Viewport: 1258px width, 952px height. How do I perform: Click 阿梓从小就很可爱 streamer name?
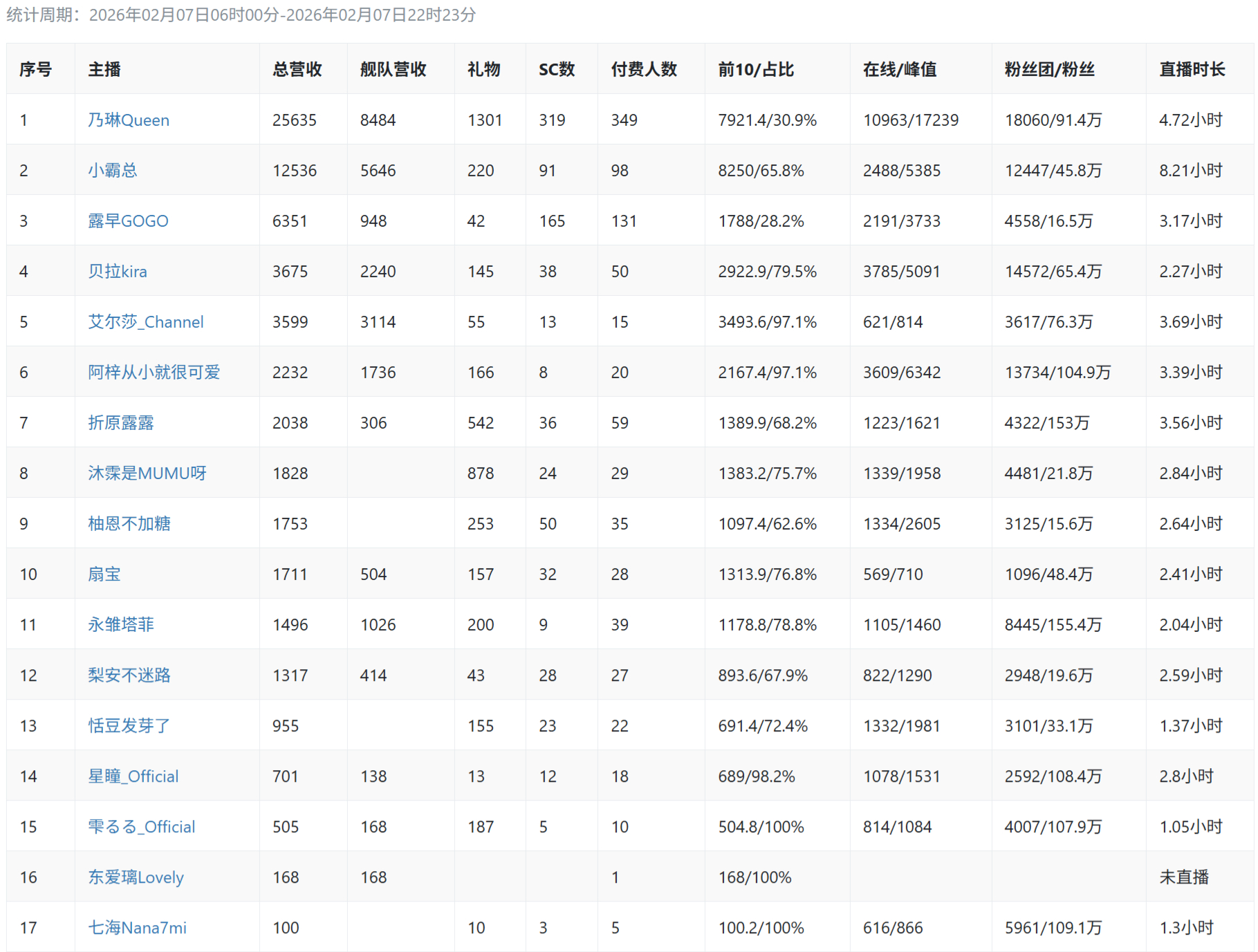(x=154, y=373)
